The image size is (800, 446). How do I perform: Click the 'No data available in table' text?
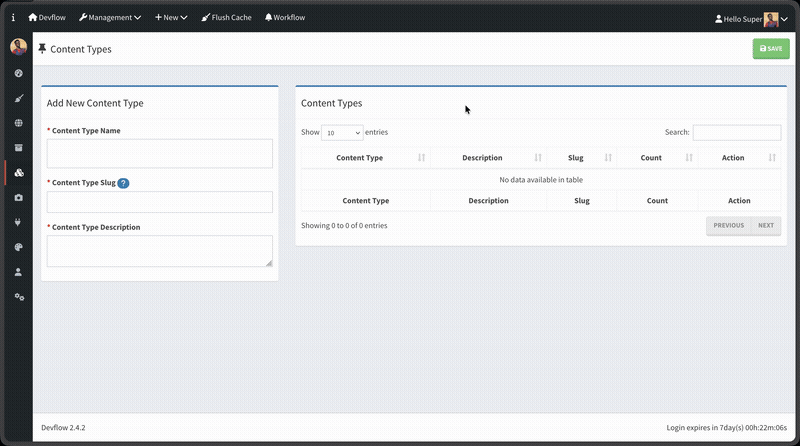point(541,180)
